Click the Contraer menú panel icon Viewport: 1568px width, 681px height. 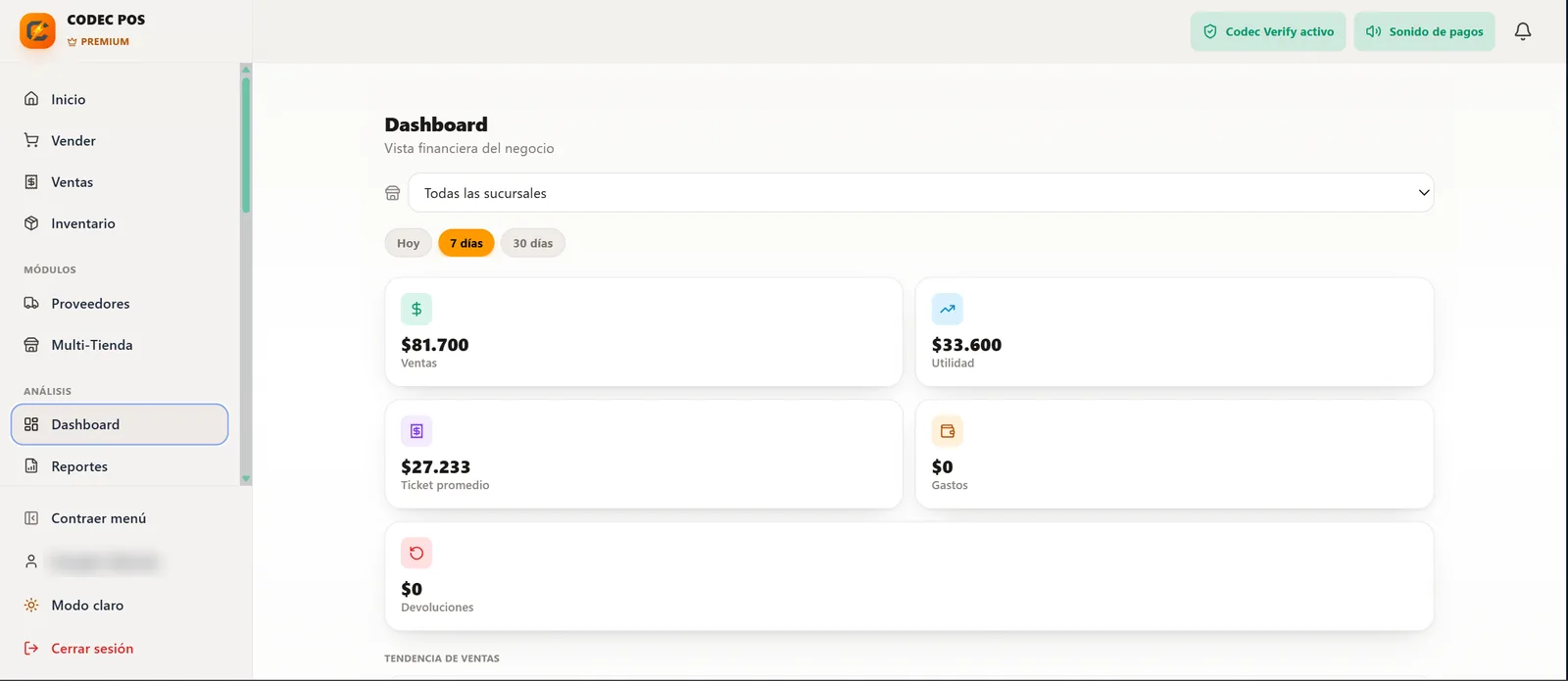point(31,518)
